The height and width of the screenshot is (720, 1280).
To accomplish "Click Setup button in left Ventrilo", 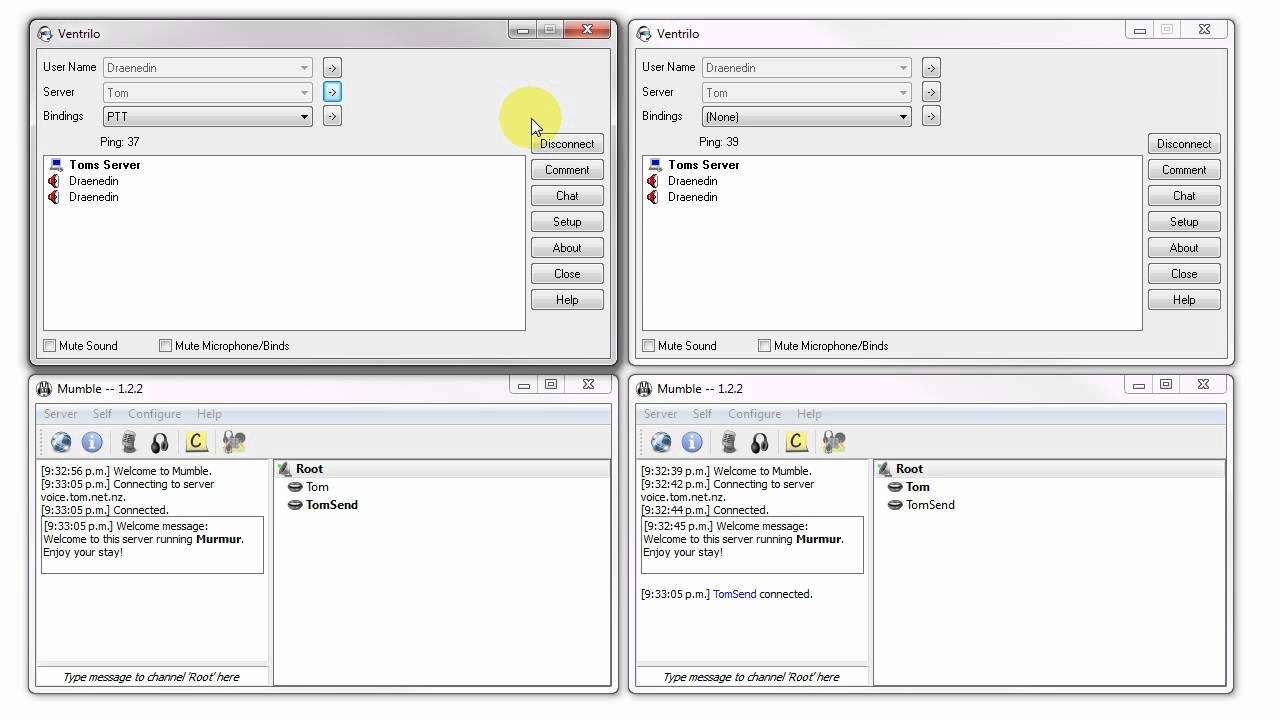I will click(567, 222).
